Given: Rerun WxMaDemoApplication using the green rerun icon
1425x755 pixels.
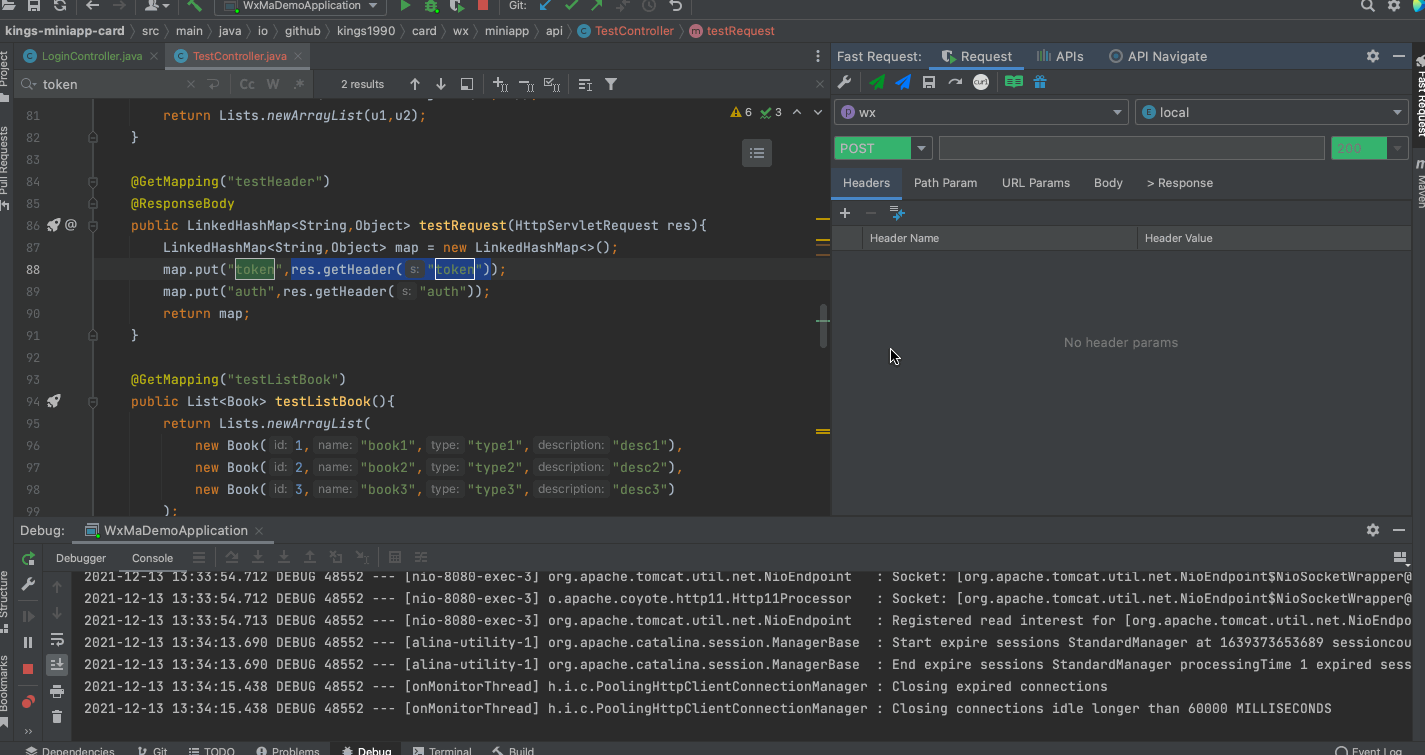Looking at the screenshot, I should point(28,558).
